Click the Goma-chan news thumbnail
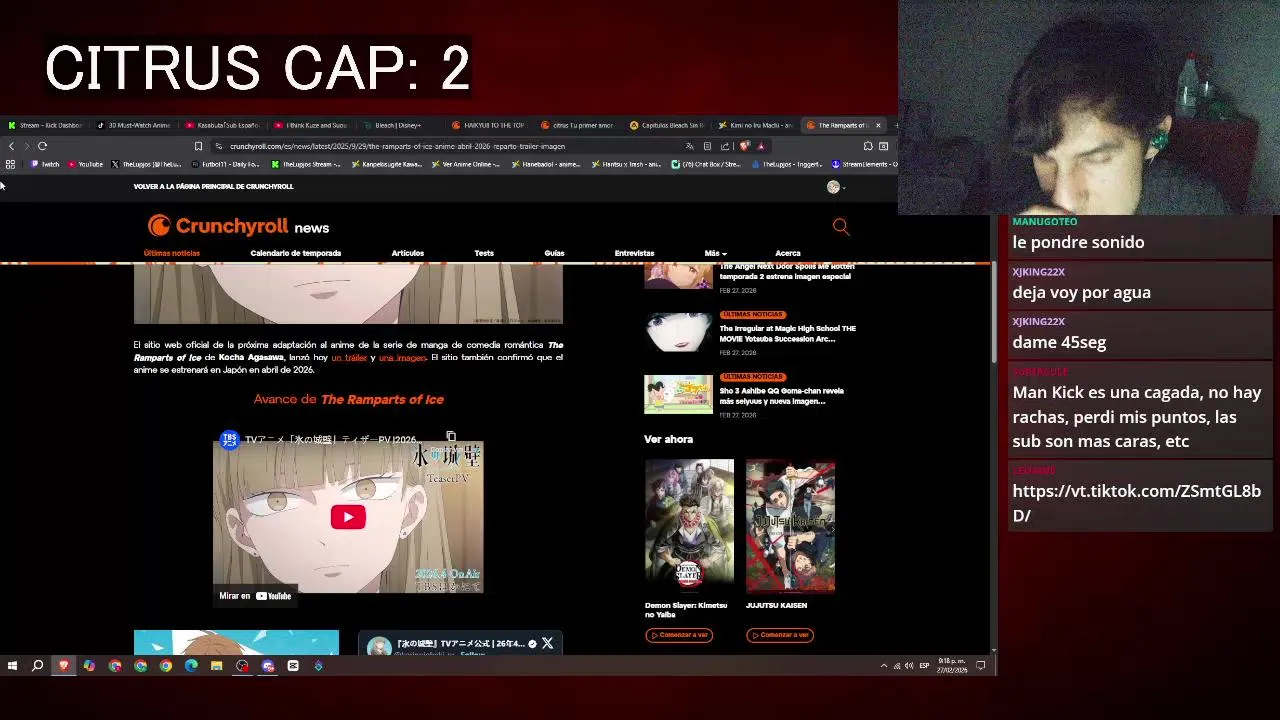This screenshot has height=720, width=1280. click(x=678, y=394)
